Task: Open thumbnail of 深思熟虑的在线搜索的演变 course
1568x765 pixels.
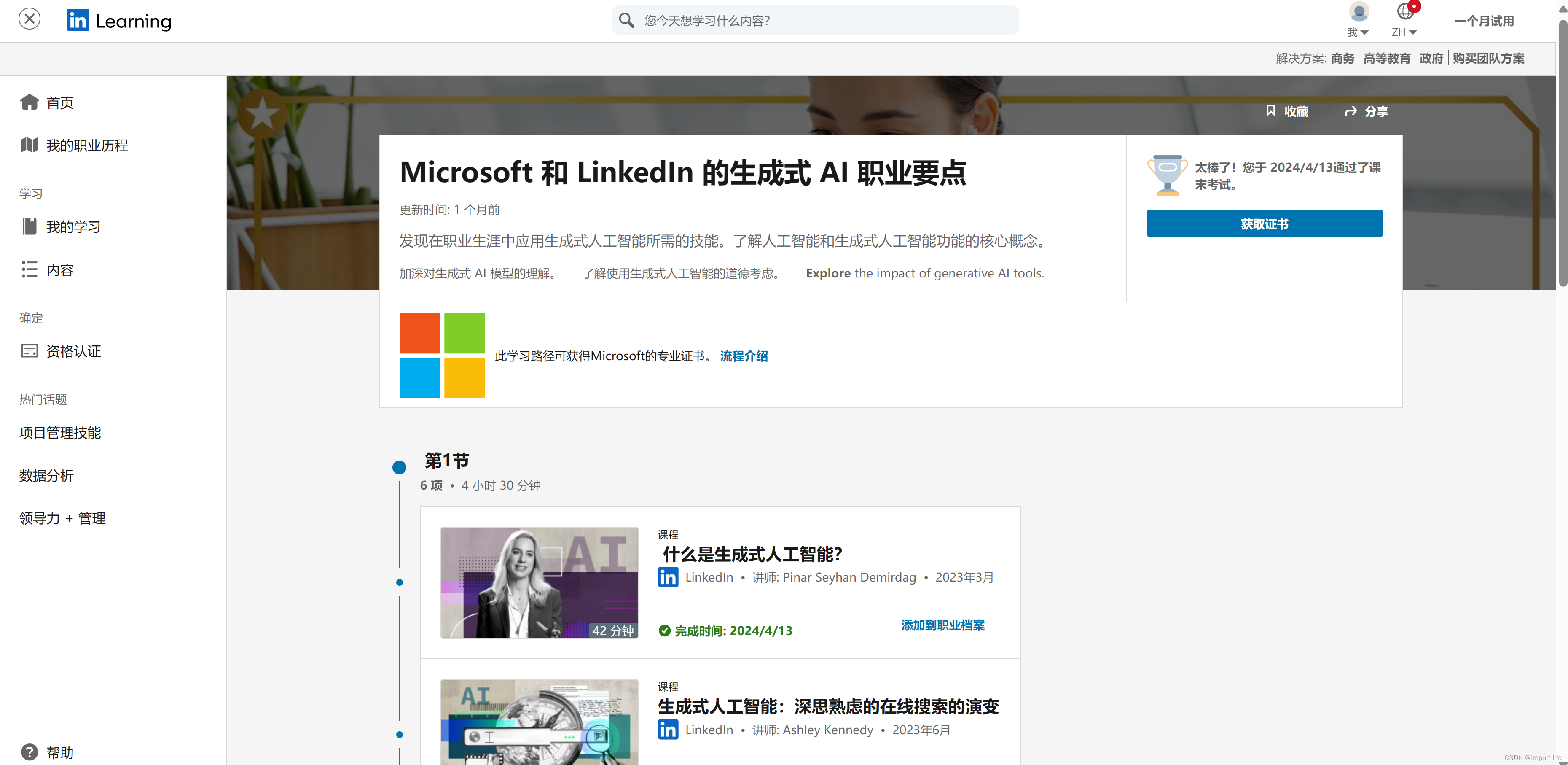Action: pyautogui.click(x=539, y=722)
